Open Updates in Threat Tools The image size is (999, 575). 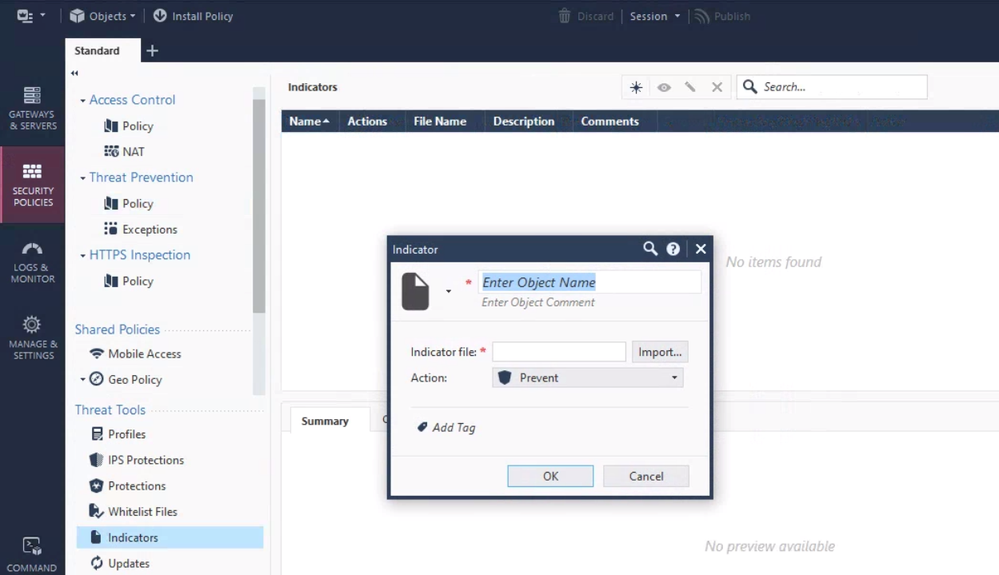(x=120, y=564)
